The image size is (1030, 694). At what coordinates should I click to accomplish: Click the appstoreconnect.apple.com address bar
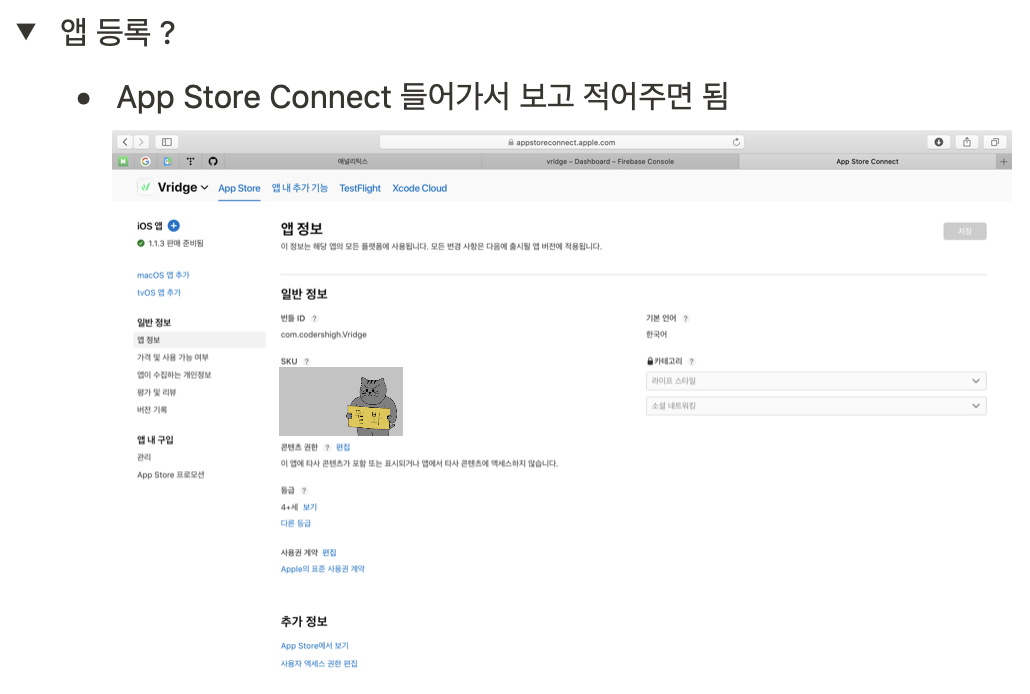(x=562, y=142)
